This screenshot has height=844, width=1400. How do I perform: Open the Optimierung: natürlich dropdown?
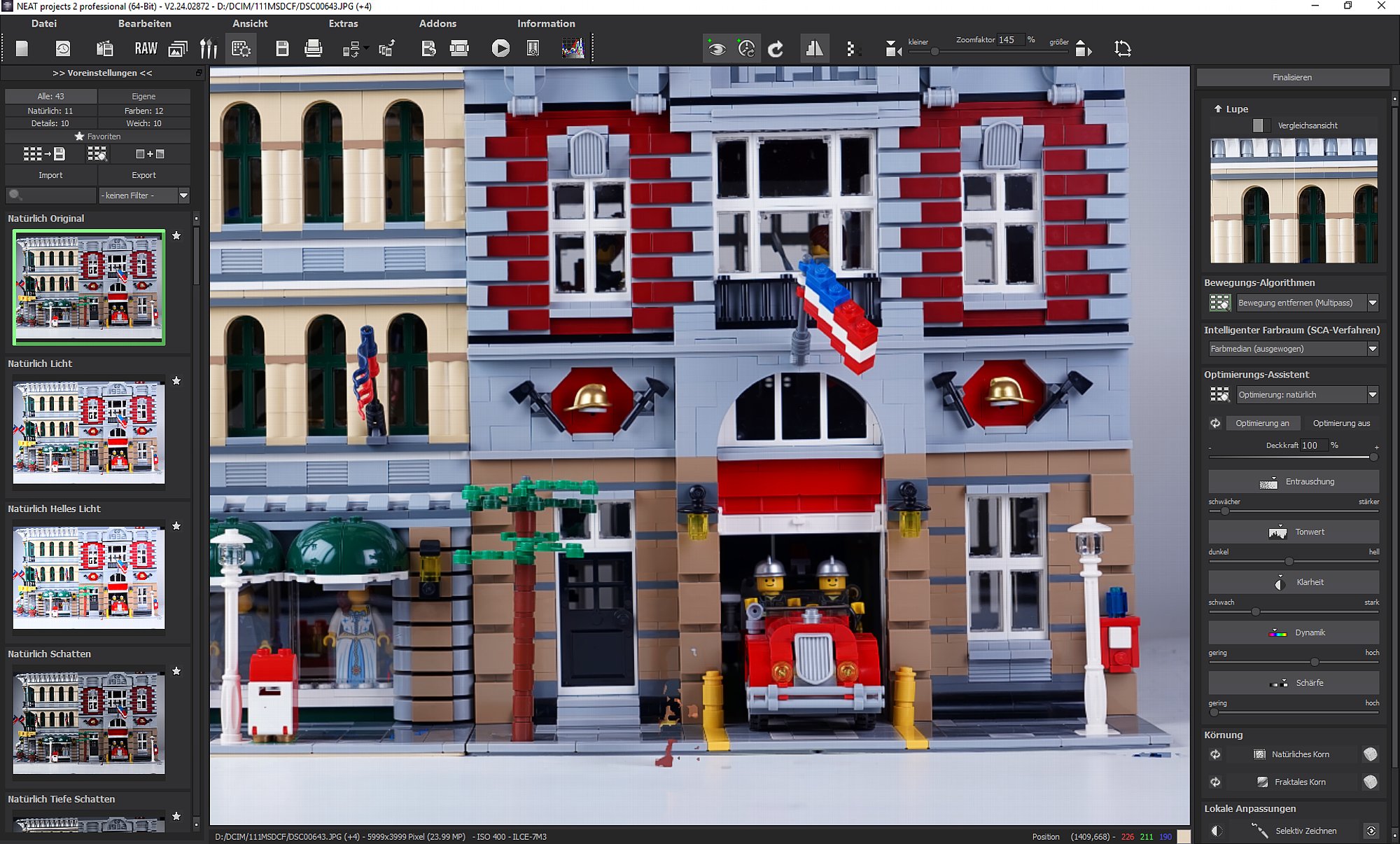pyautogui.click(x=1372, y=395)
